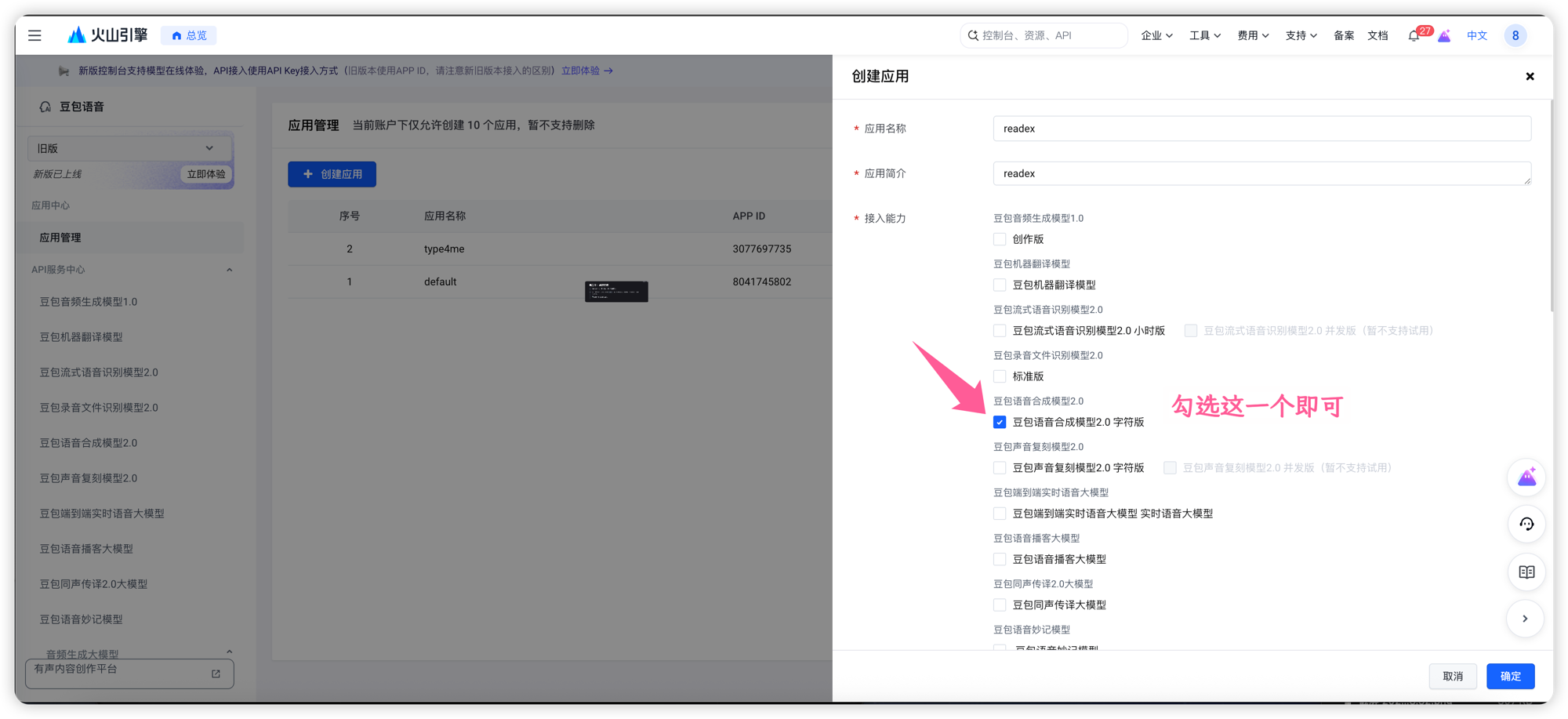Check the 豆包机器翻译模型 checkbox

(1000, 285)
